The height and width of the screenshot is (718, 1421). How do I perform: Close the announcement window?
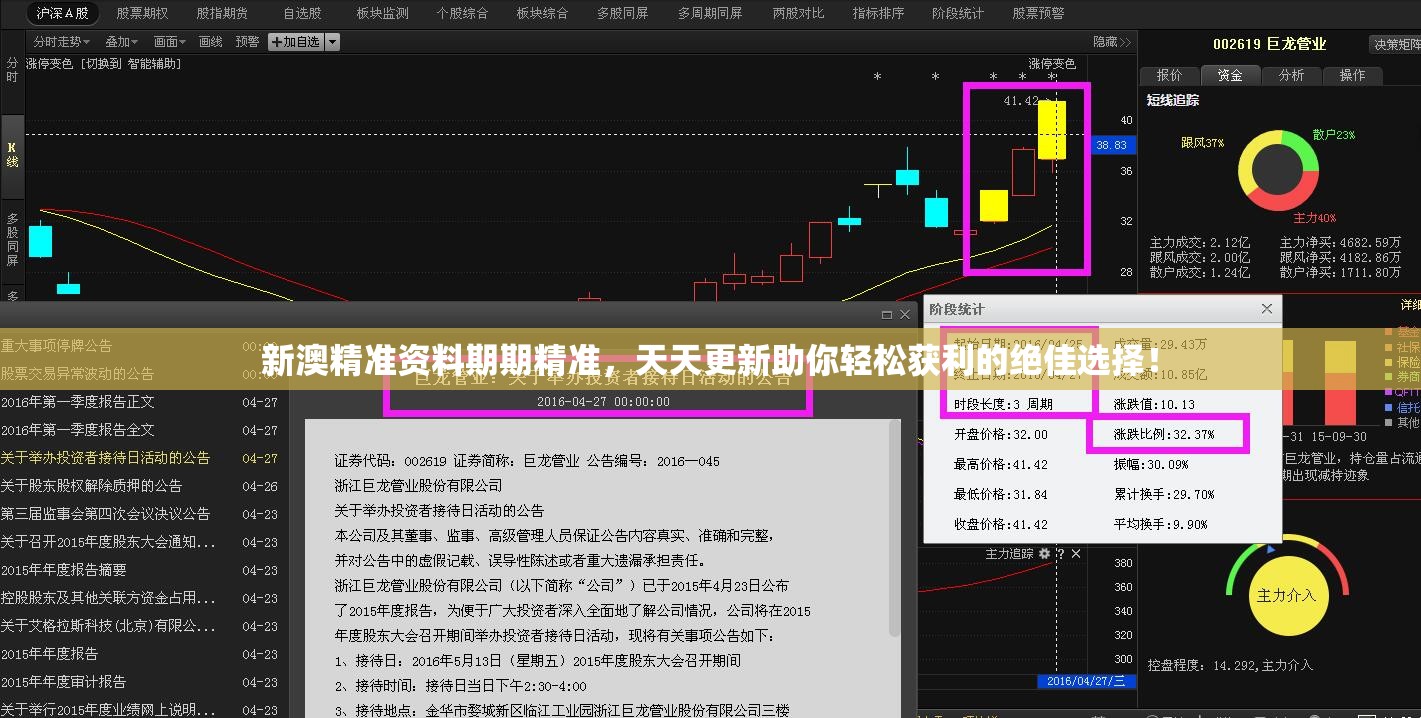(x=905, y=314)
